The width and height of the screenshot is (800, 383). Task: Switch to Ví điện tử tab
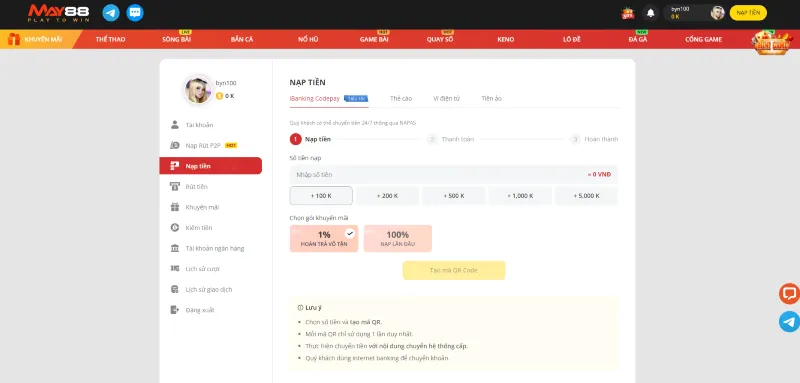[446, 98]
